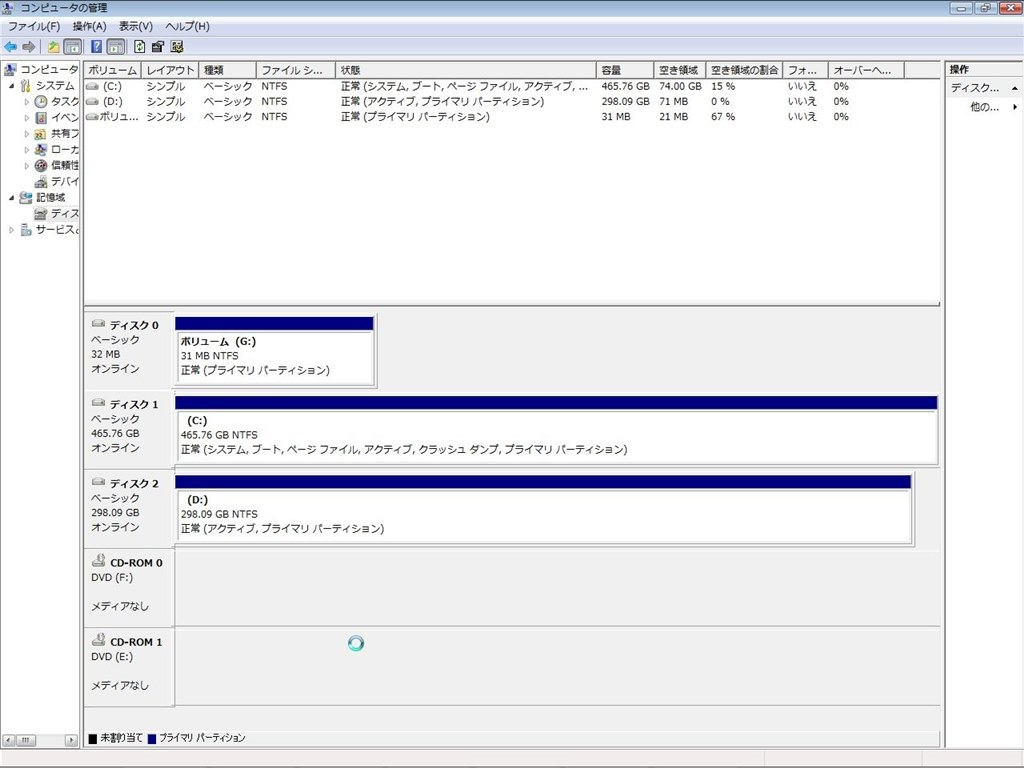Viewport: 1024px width, 768px height.
Task: Select the ディスク 1 disk label
Action: click(128, 428)
